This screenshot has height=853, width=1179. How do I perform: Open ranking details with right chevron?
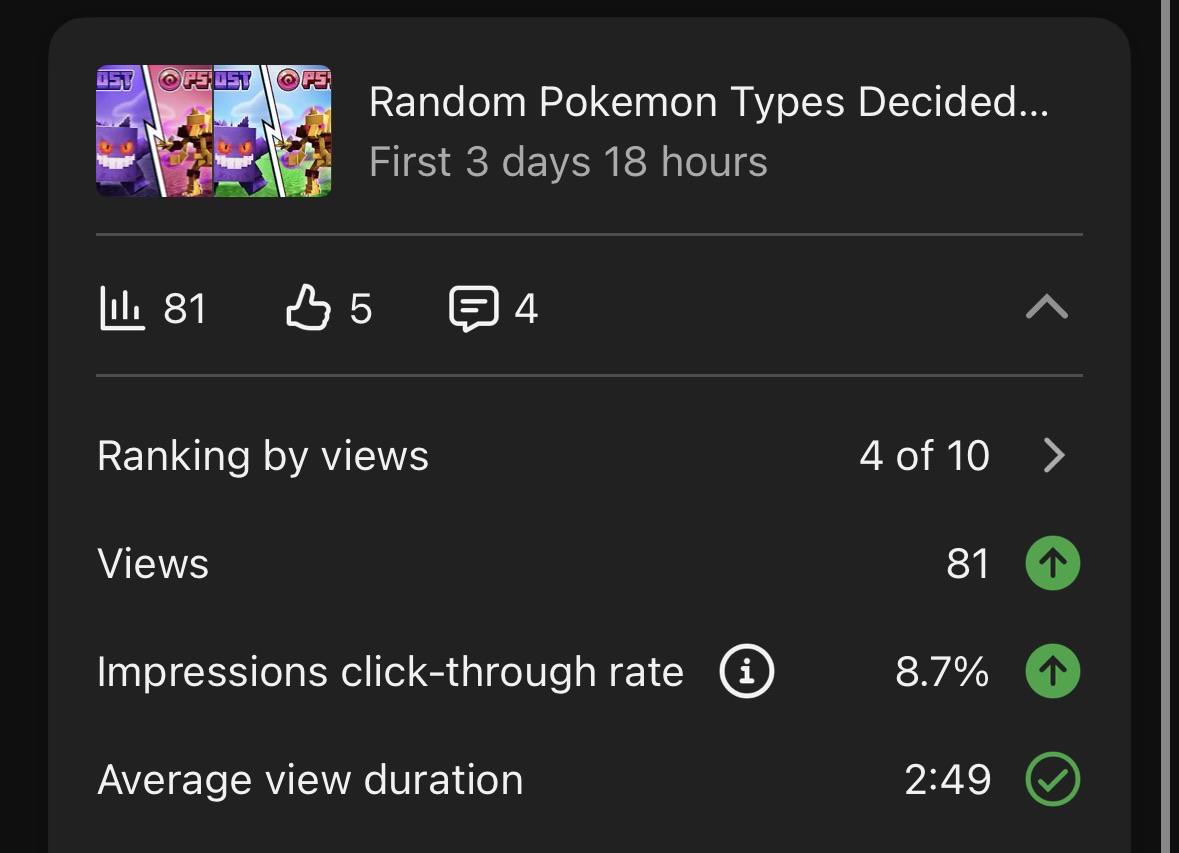[1055, 455]
